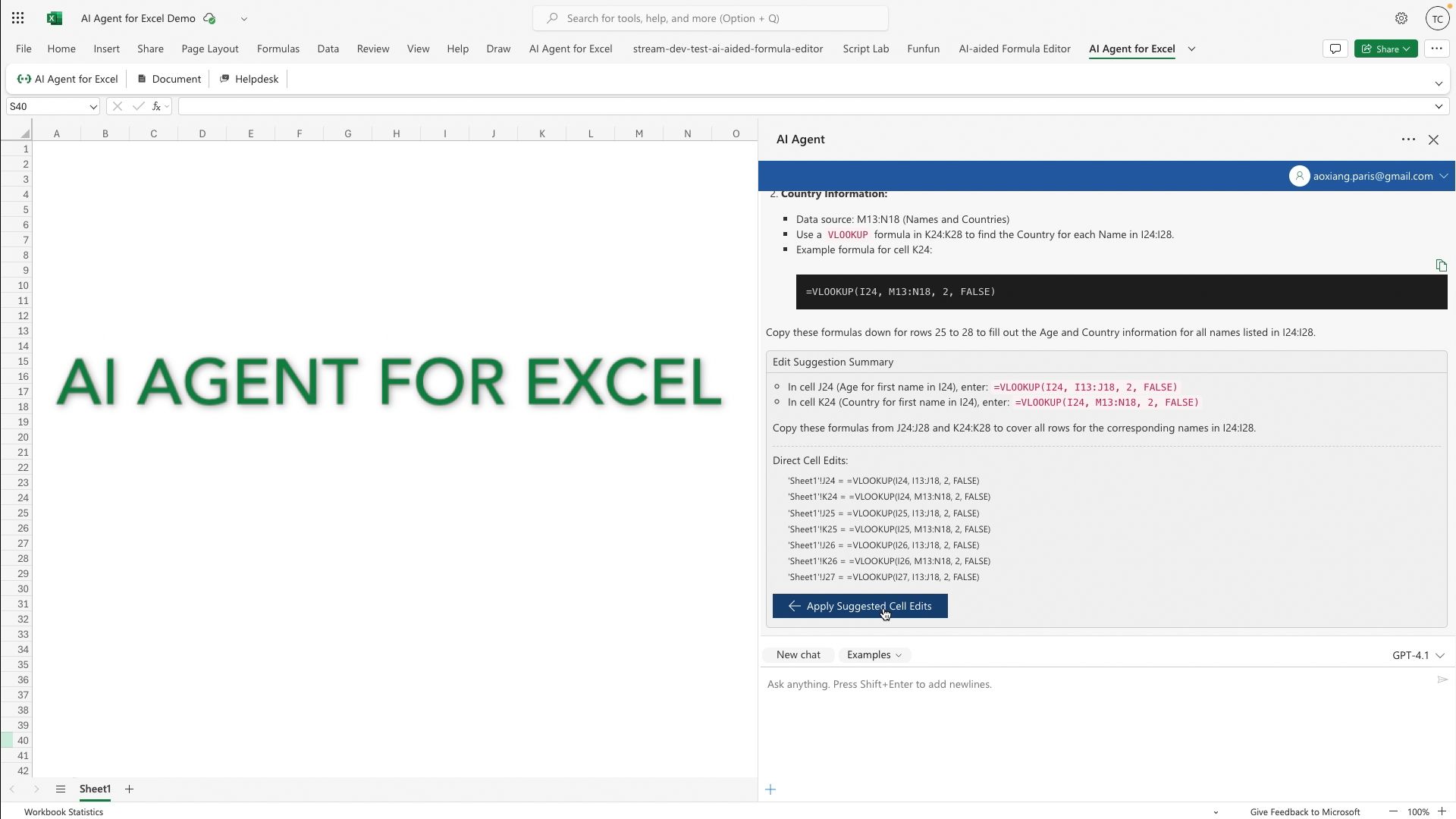Click the zoom out minus icon
Image resolution: width=1456 pixels, height=819 pixels.
pos(1393,812)
